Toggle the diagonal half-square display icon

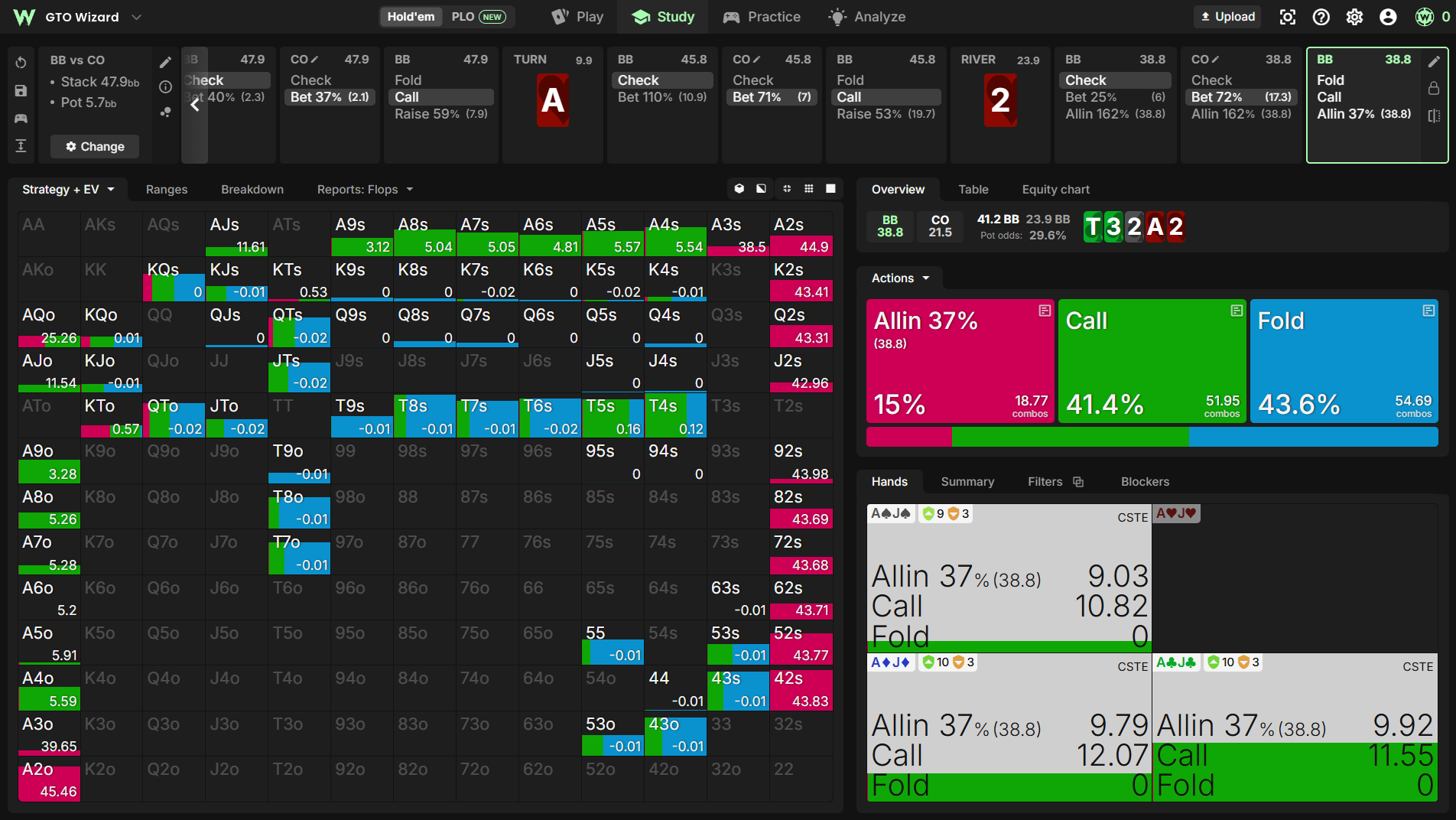pos(762,189)
